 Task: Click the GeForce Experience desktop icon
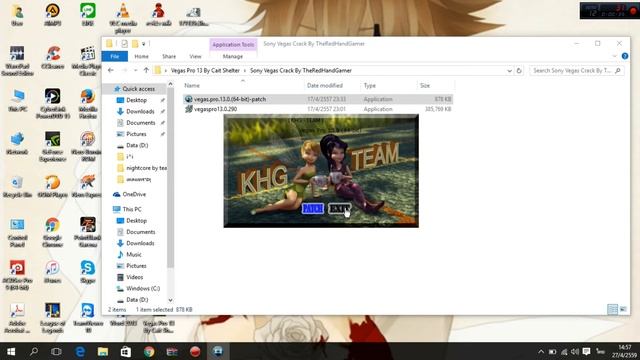click(x=52, y=147)
